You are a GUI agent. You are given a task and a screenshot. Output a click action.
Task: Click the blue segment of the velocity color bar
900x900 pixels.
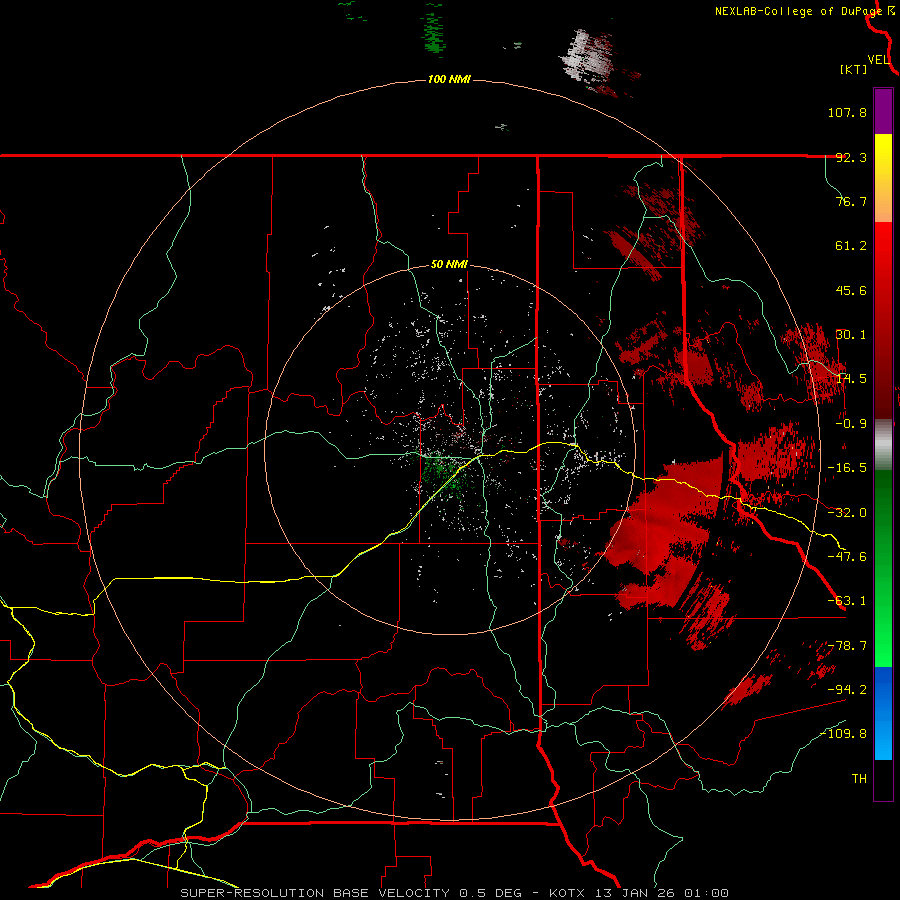click(883, 713)
